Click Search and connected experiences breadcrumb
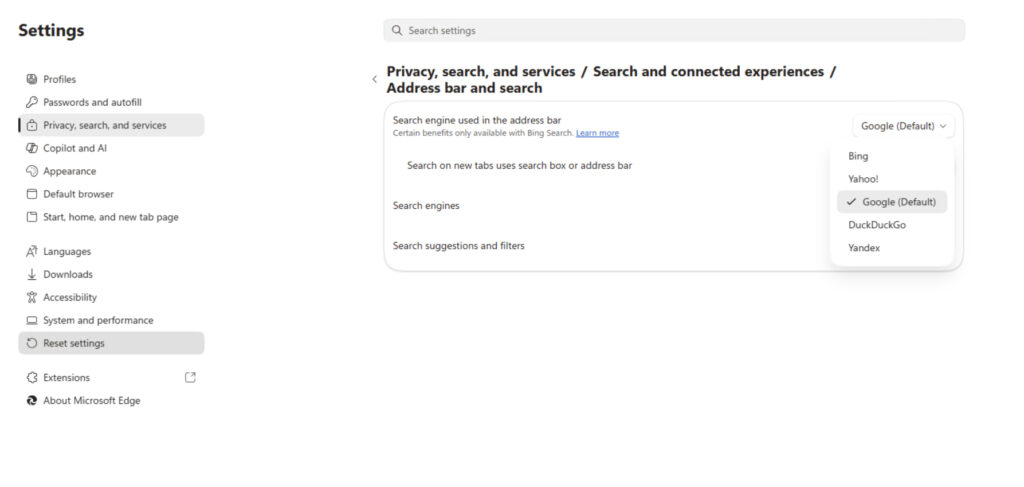Viewport: 1024px width, 487px height. pos(709,71)
